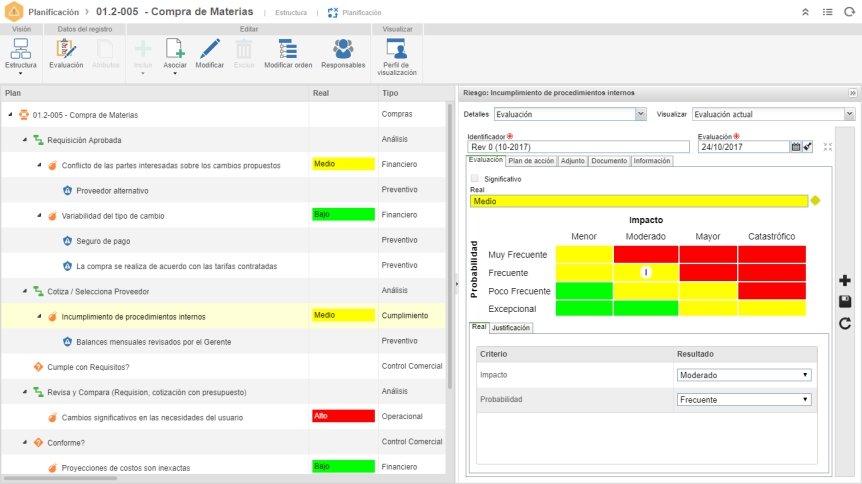Open the Detalles Evaluación dropdown
This screenshot has height=484, width=862.
pyautogui.click(x=570, y=114)
